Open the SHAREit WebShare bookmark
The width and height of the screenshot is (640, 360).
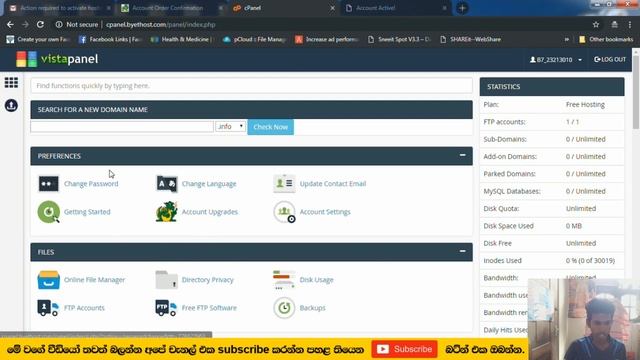tap(471, 40)
